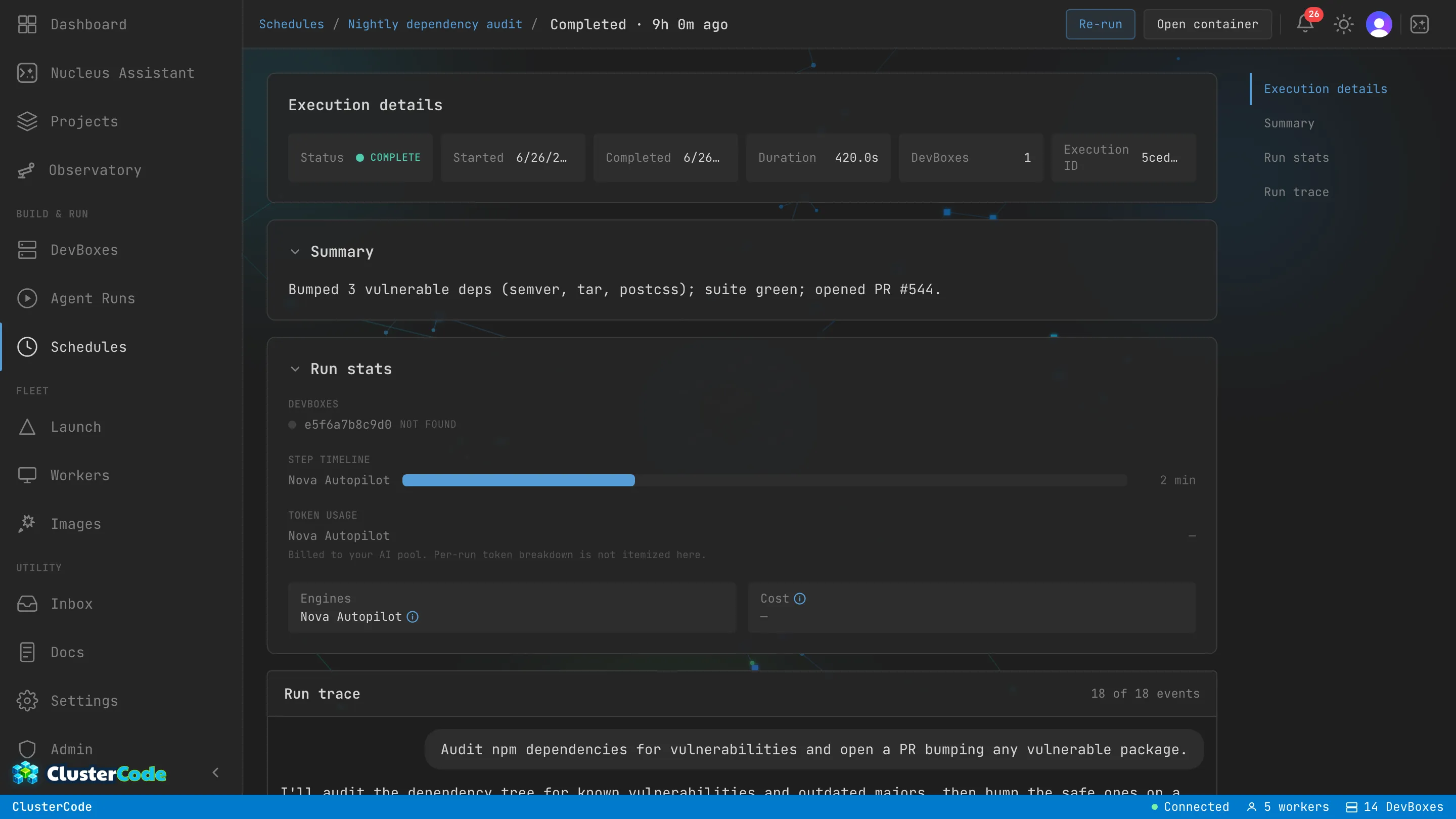Click the ClusterCode logo

tap(89, 773)
